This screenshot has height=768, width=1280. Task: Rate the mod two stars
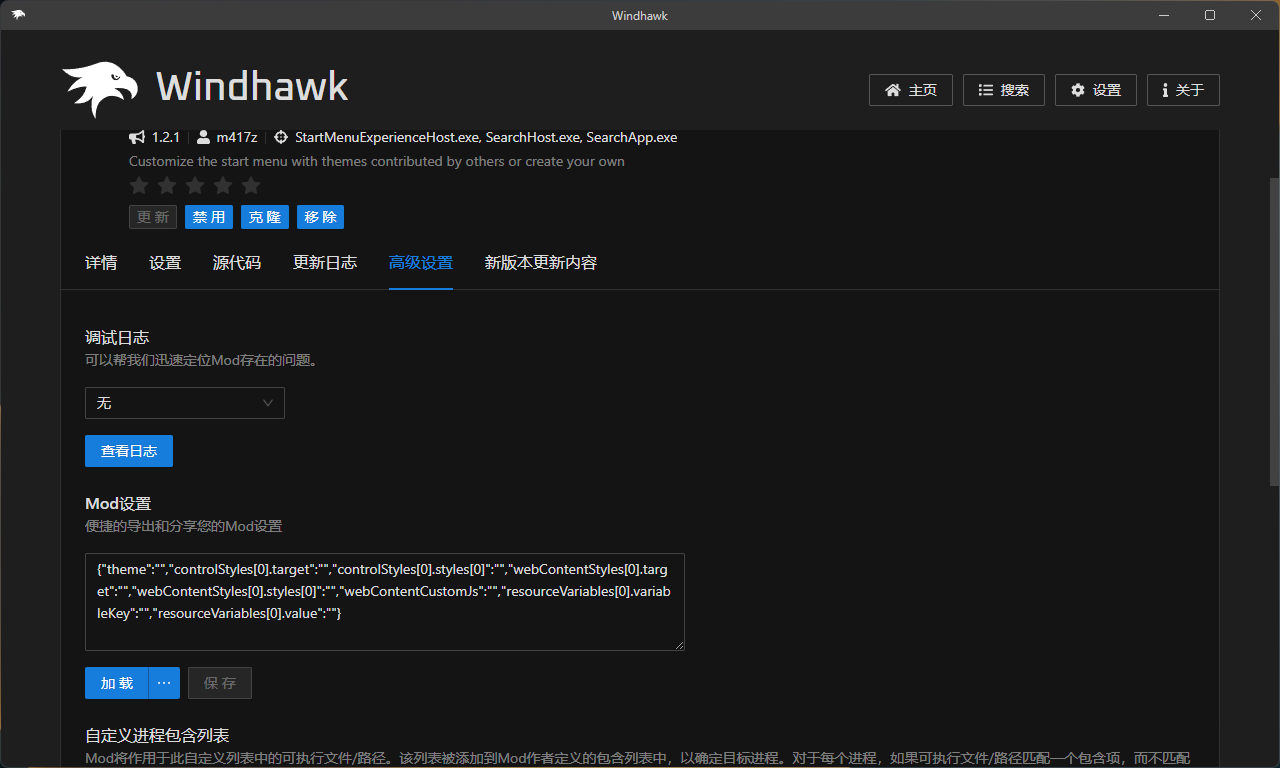167,185
